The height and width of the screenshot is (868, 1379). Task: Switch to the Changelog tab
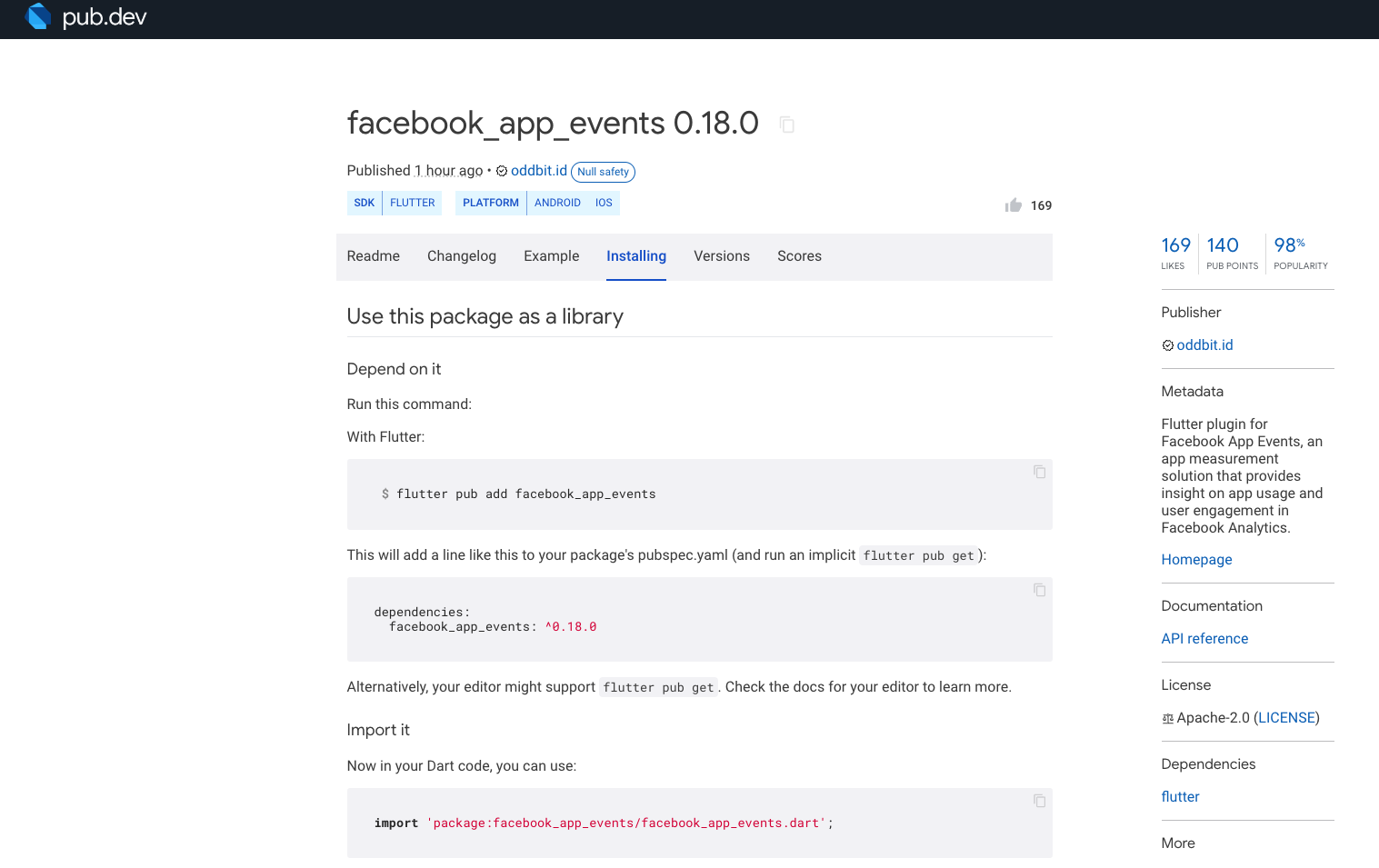coord(462,256)
